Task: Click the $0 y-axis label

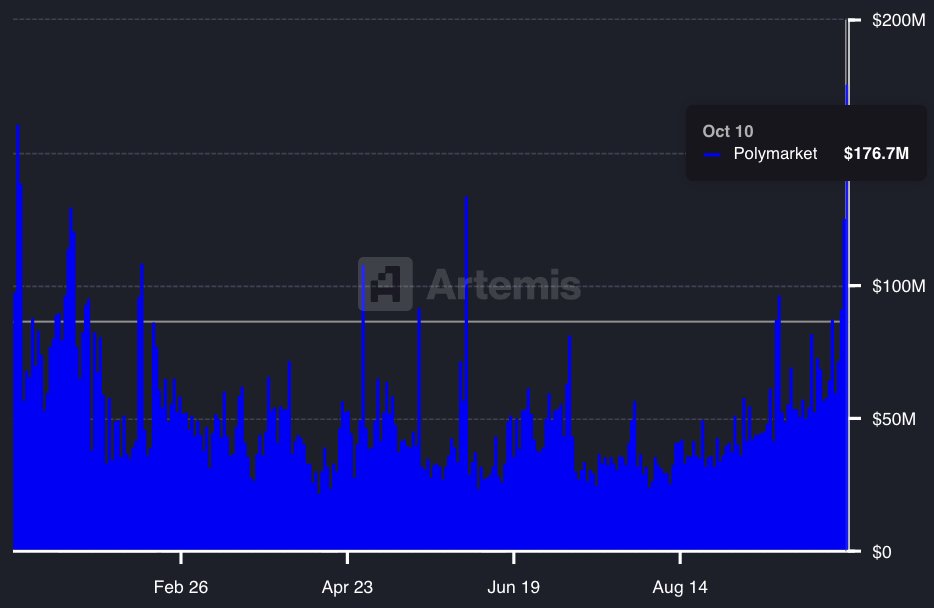Action: click(882, 552)
